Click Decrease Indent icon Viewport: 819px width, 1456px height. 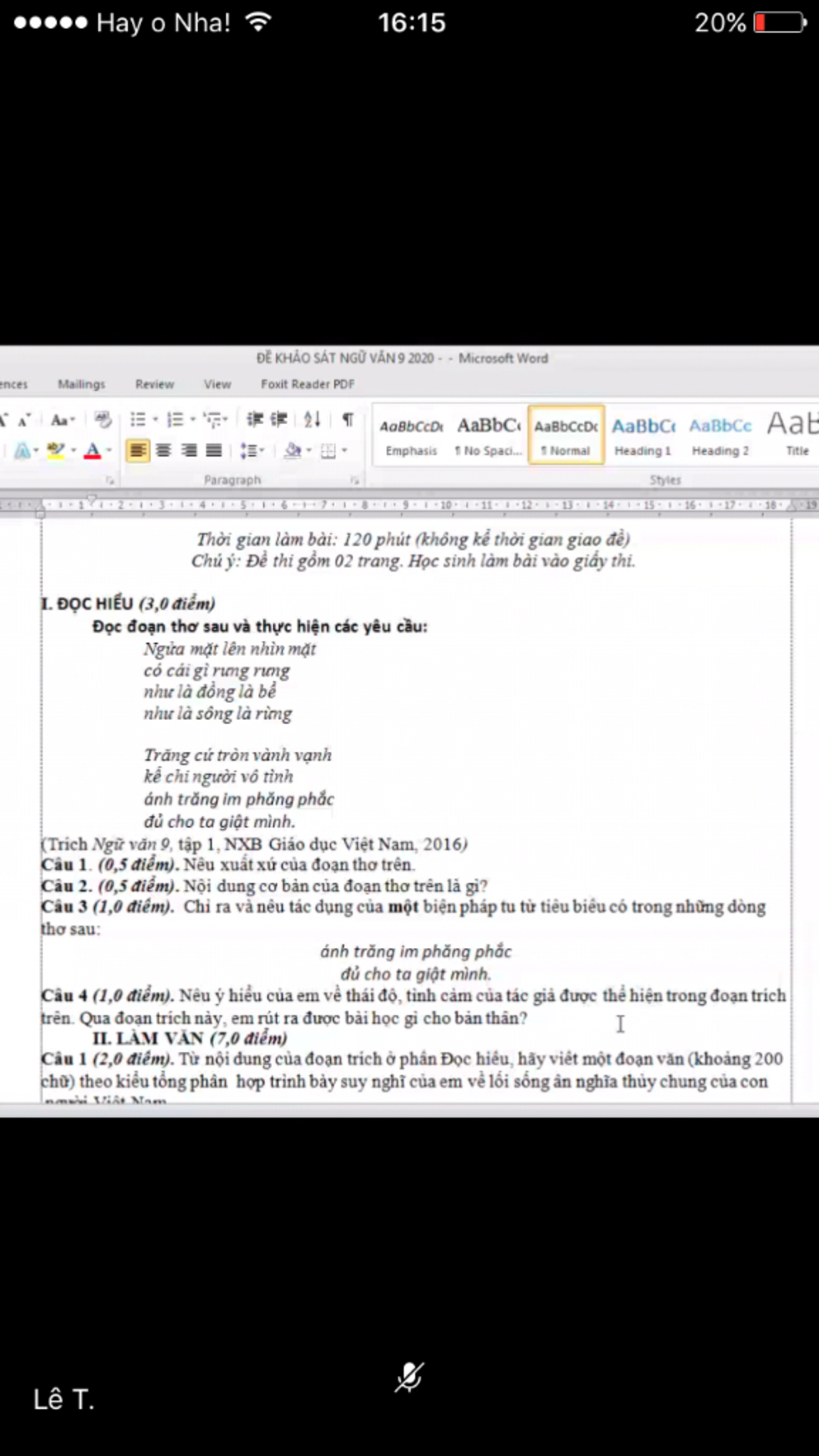pyautogui.click(x=254, y=419)
